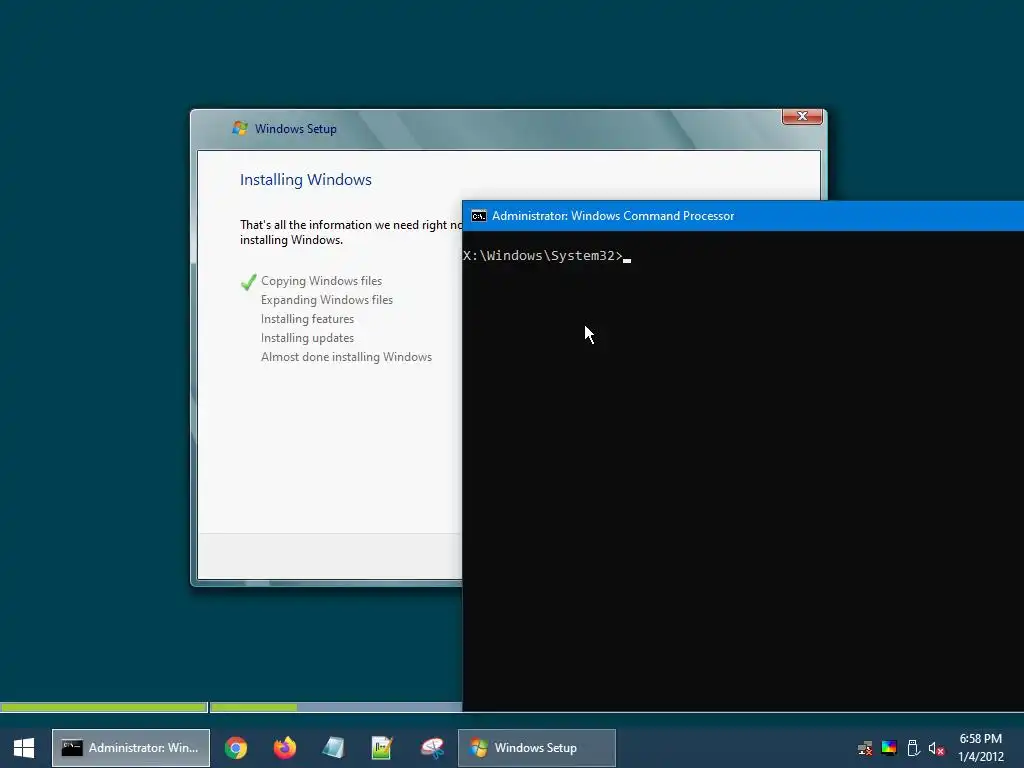This screenshot has width=1024, height=768.
Task: Click the Windows Setup title bar flag icon
Action: [x=240, y=128]
